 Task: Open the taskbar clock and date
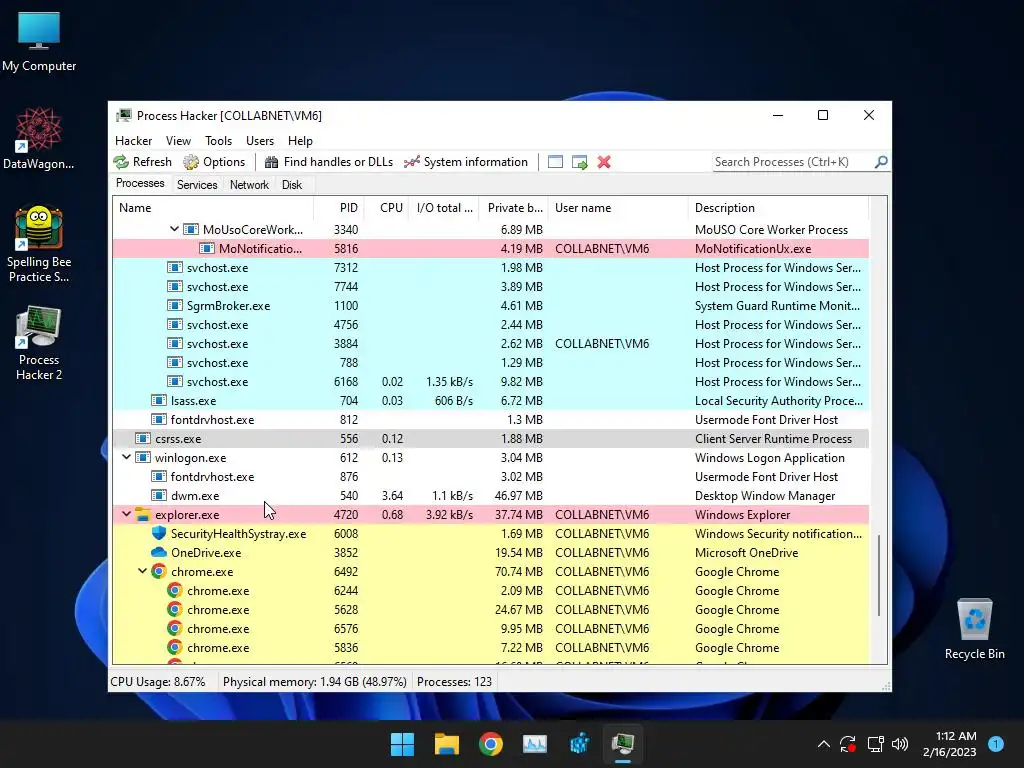tap(950, 744)
